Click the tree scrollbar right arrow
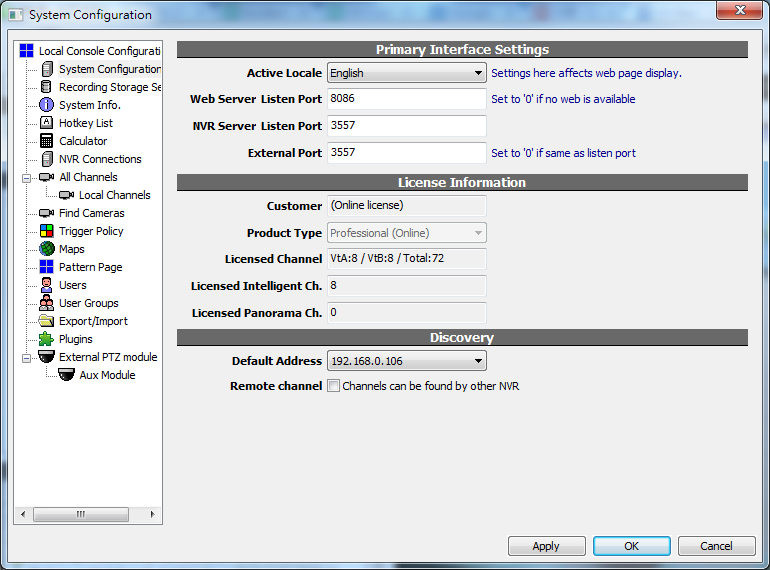This screenshot has height=570, width=770. pos(153,514)
